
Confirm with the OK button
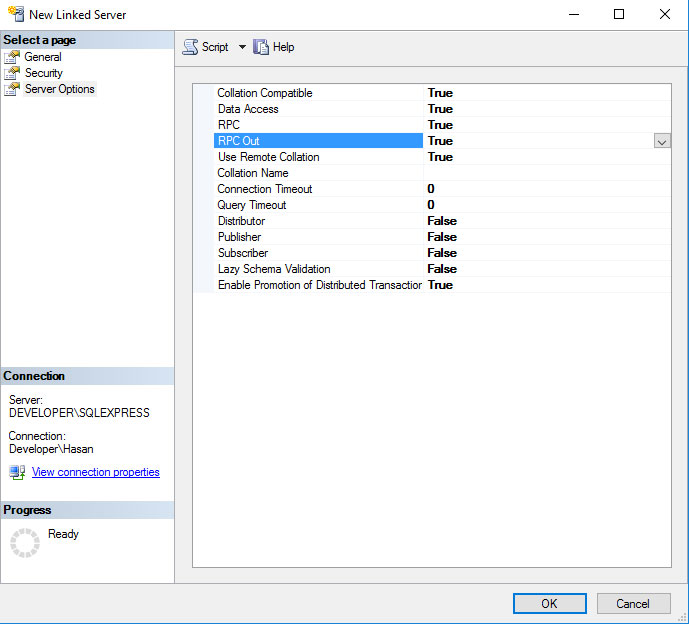549,603
